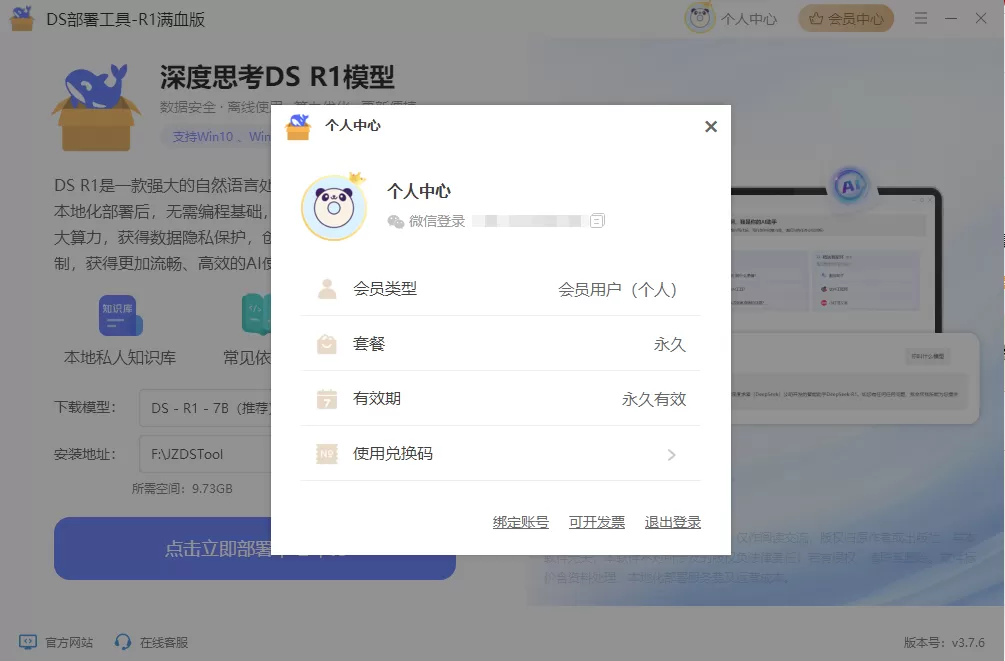Click the 安装地址 input field F:\JZDSTool
1005x661 pixels.
[x=205, y=454]
